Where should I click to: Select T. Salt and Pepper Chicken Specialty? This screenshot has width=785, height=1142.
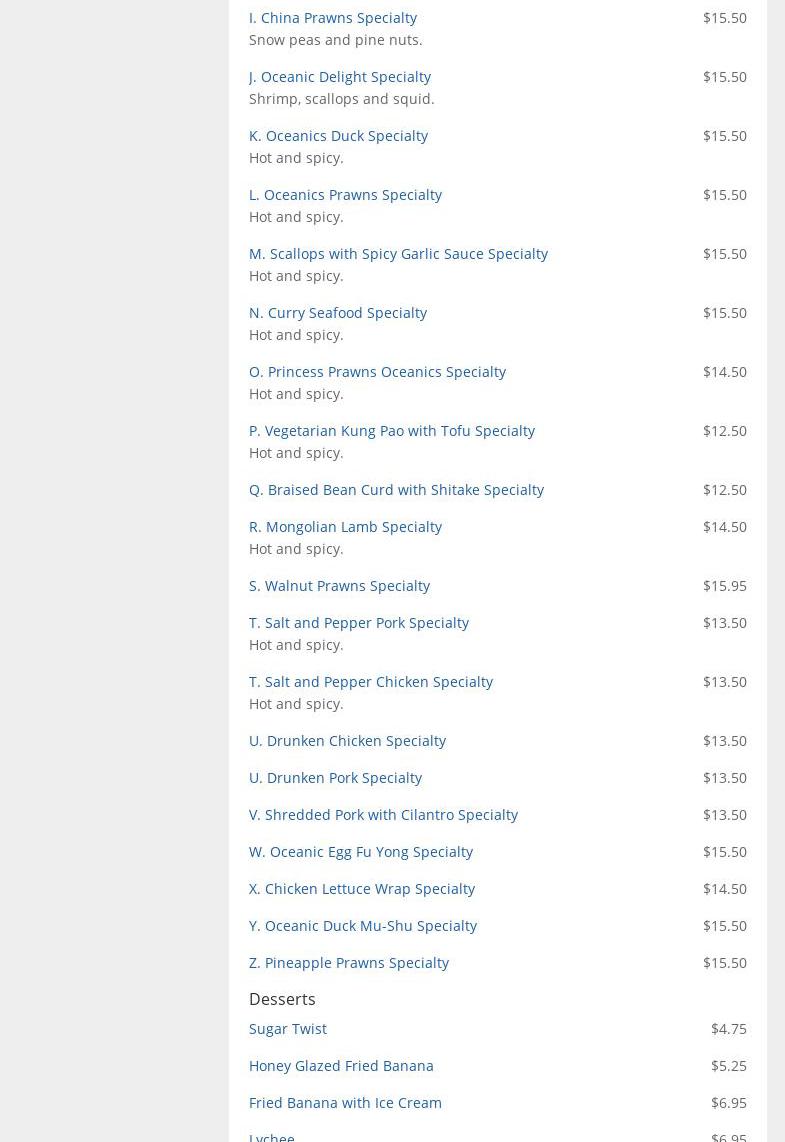370,681
